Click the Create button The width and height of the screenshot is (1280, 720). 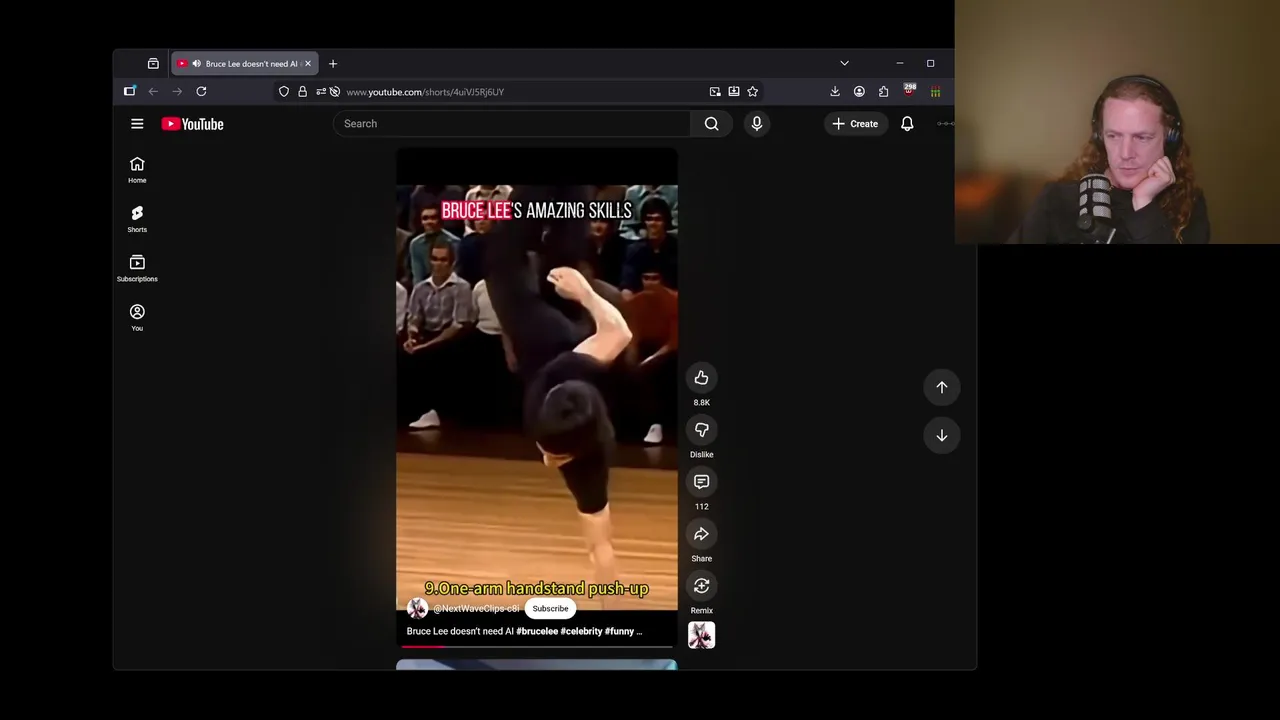click(x=855, y=124)
